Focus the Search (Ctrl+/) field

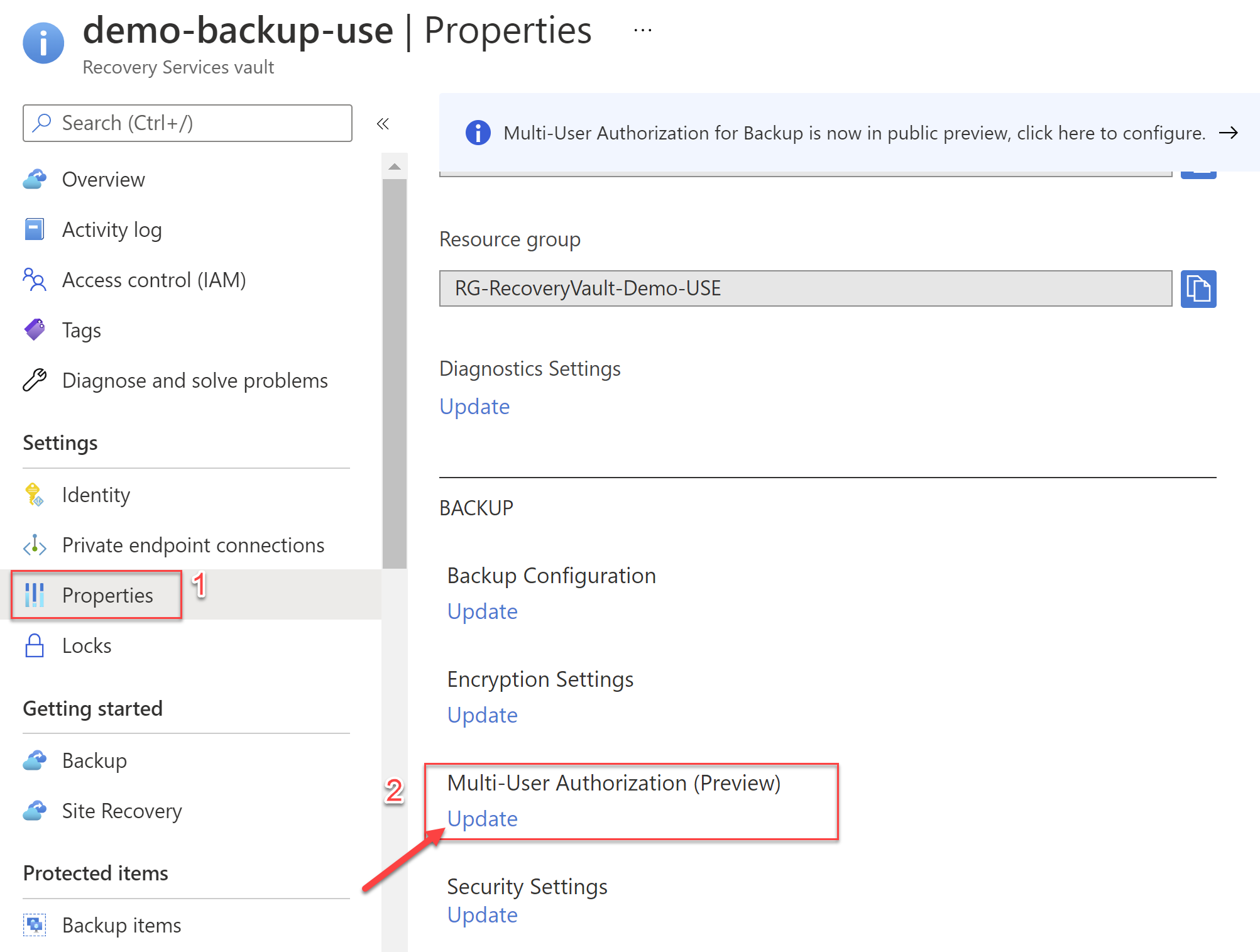(x=187, y=123)
